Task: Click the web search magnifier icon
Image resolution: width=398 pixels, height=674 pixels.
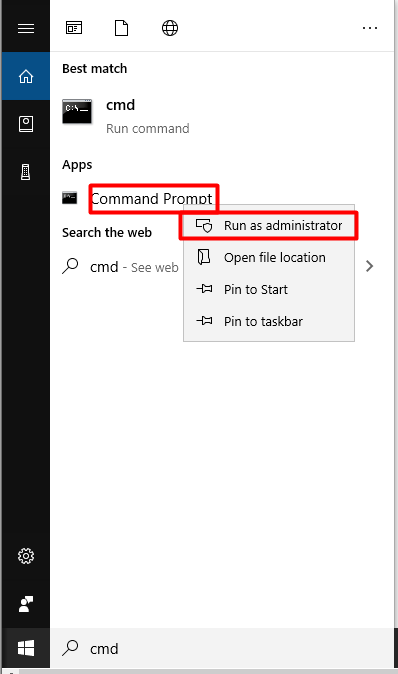Action: [x=70, y=266]
